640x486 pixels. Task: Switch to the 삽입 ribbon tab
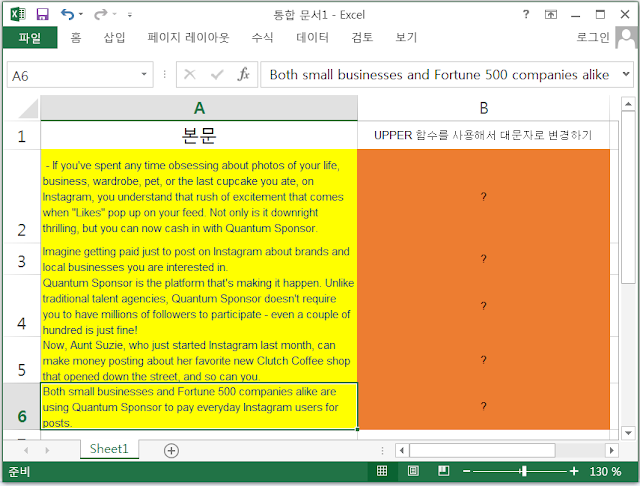coord(114,38)
